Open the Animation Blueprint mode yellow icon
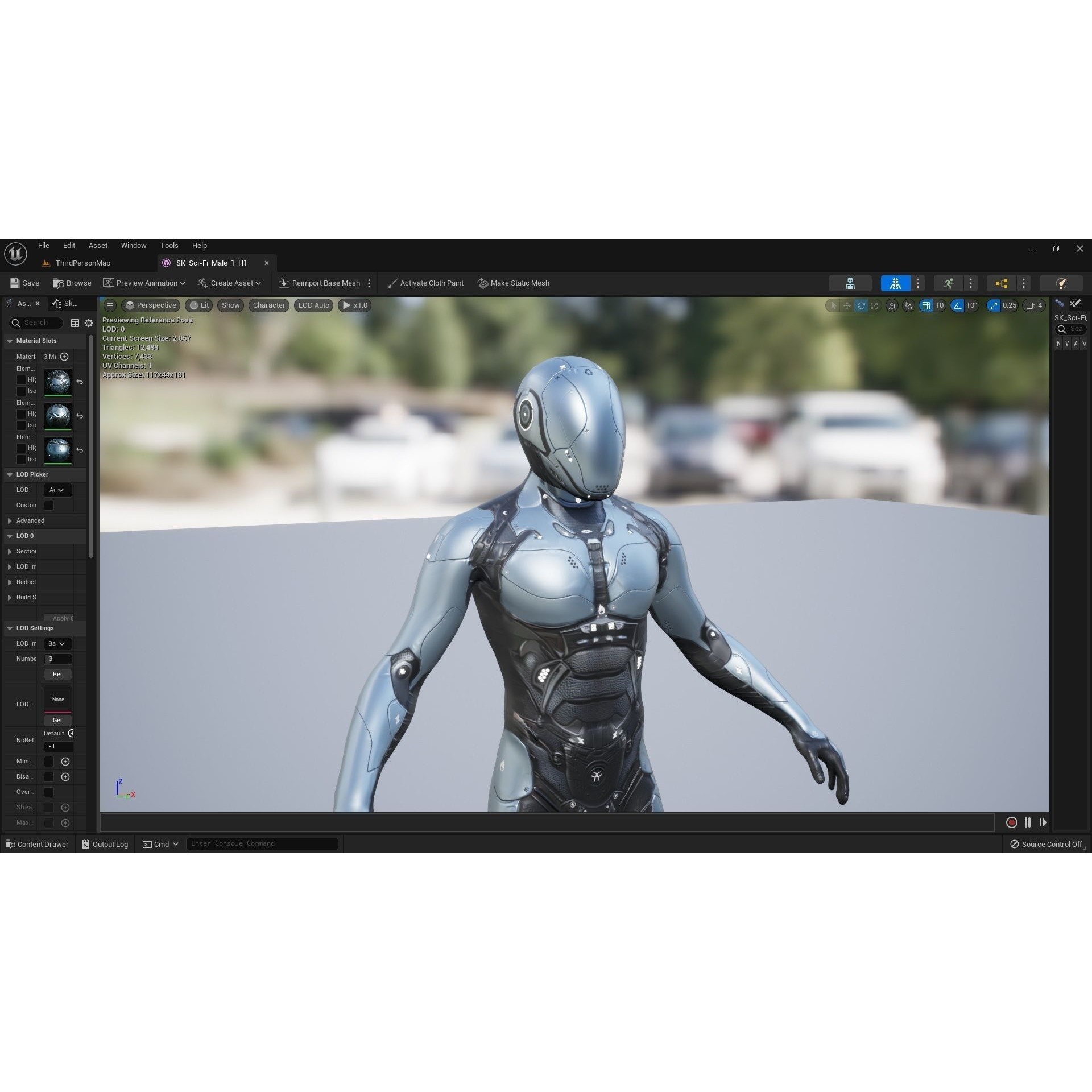This screenshot has height=1092, width=1092. pos(1002,283)
